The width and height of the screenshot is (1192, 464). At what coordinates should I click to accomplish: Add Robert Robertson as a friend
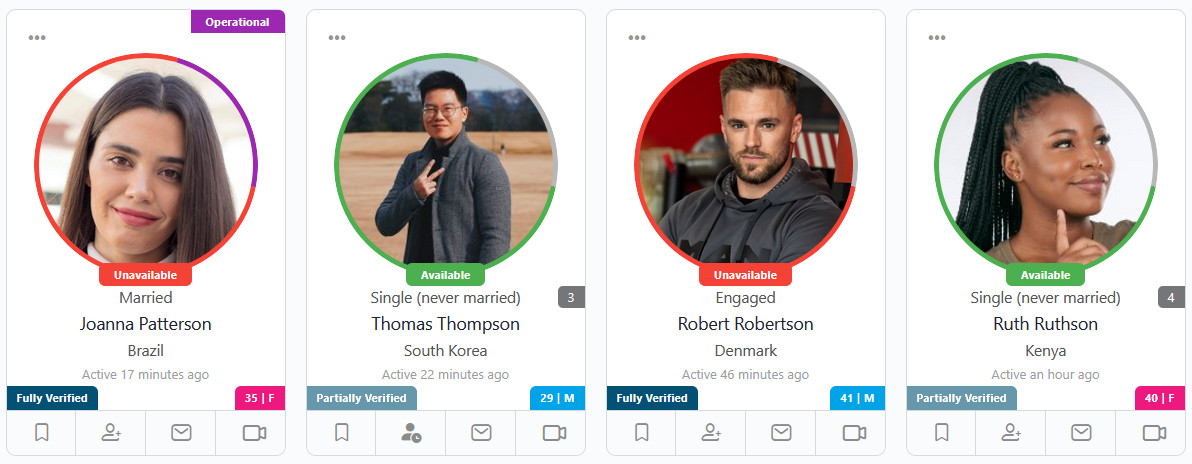pos(711,433)
